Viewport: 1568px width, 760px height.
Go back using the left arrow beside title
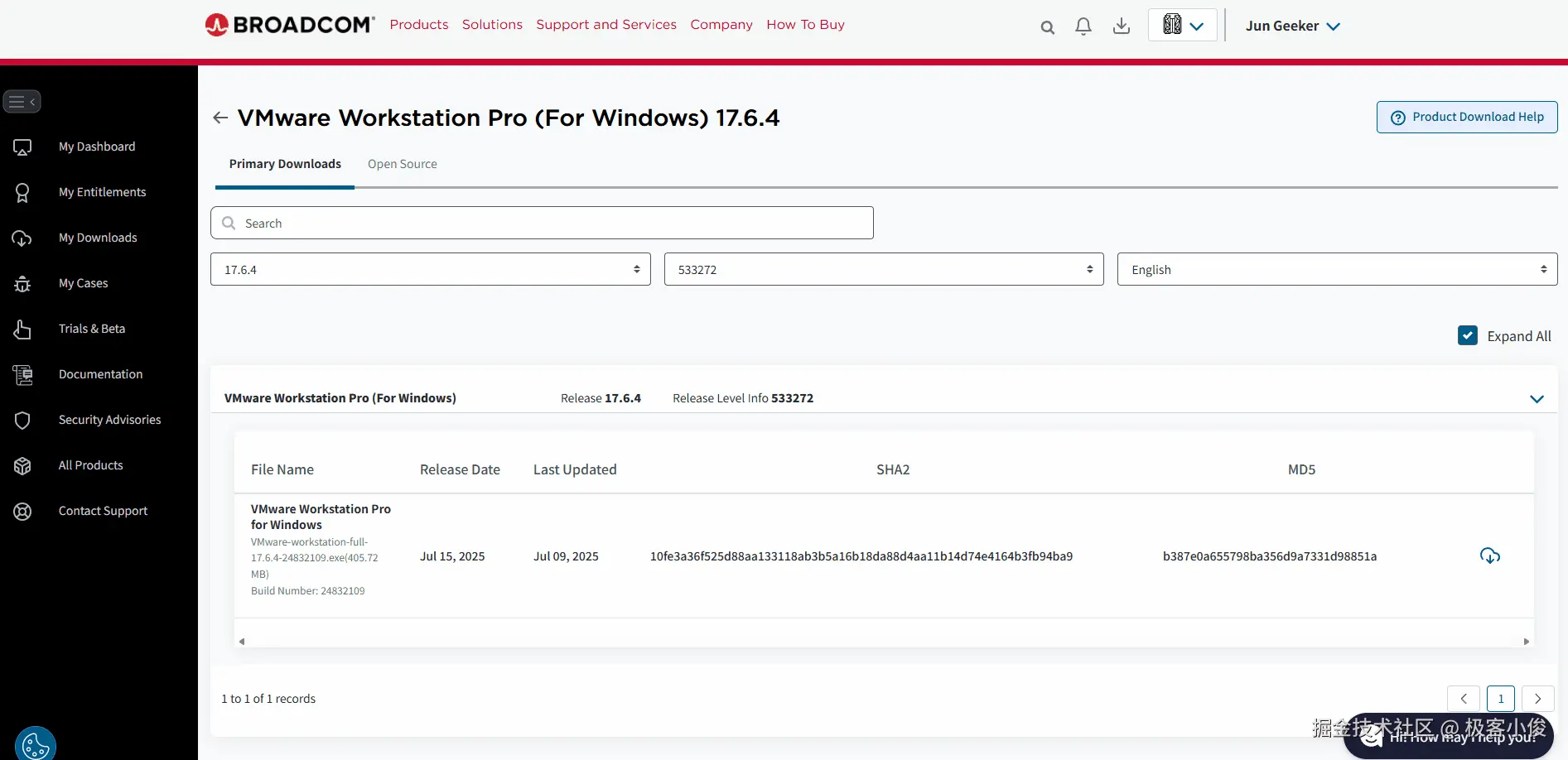click(220, 118)
